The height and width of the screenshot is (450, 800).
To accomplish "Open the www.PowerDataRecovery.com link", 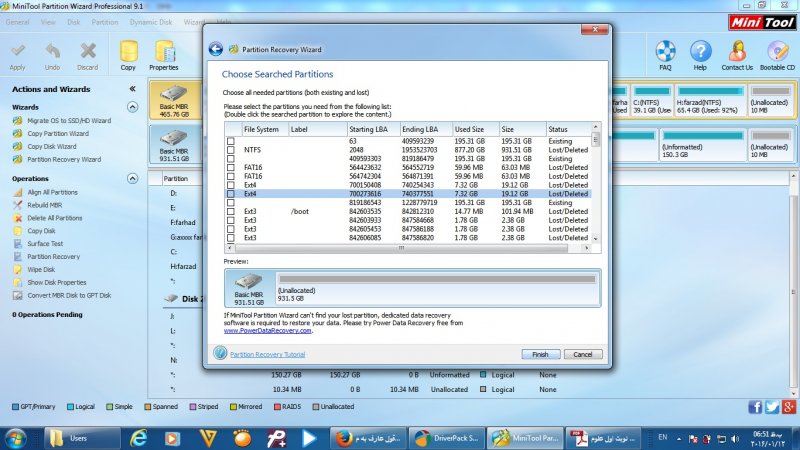I will pyautogui.click(x=267, y=330).
